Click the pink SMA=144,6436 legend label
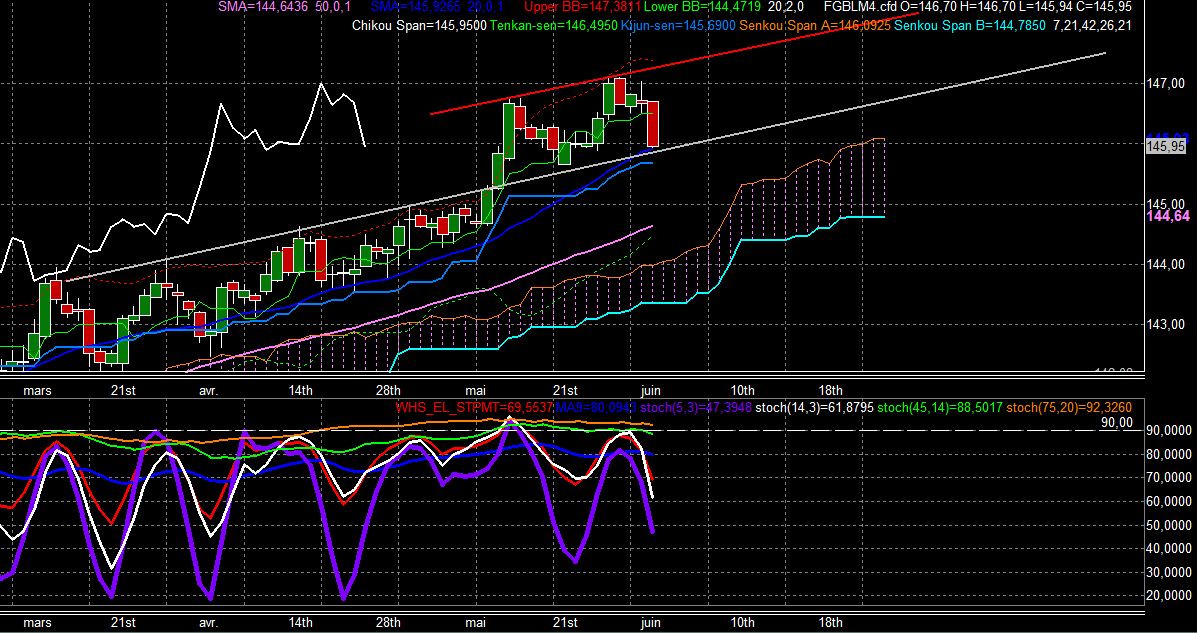Screen dimensions: 1197x633 [x=264, y=6]
